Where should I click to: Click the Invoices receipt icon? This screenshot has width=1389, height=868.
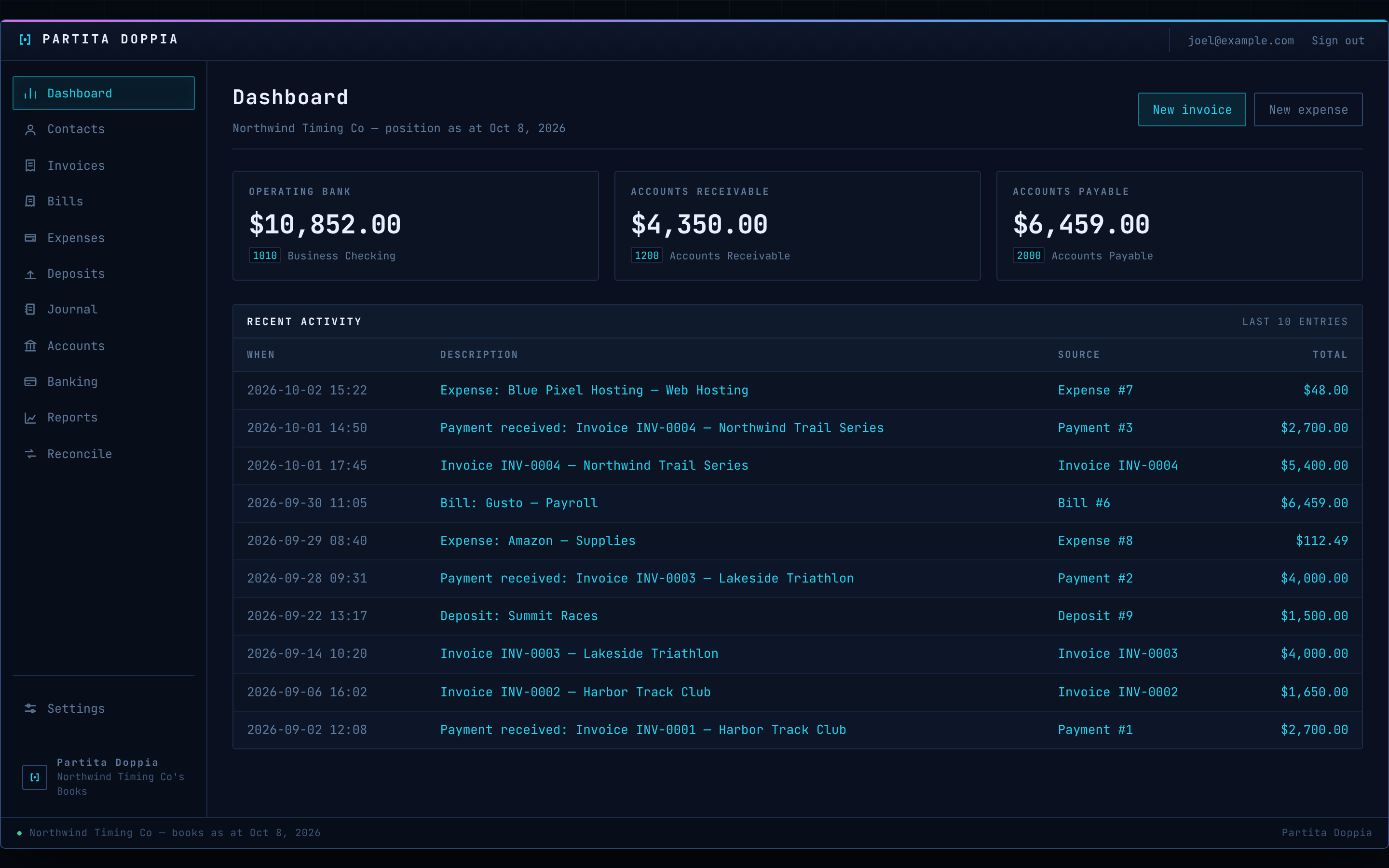click(30, 166)
